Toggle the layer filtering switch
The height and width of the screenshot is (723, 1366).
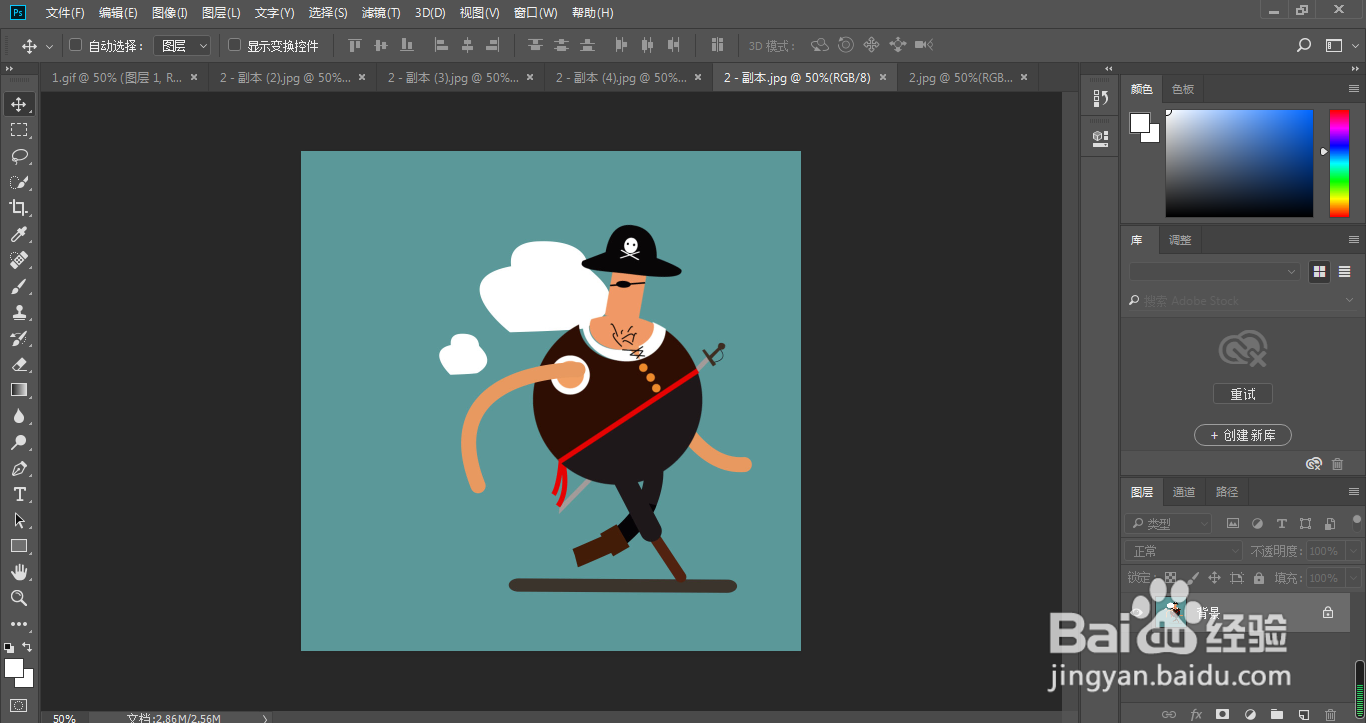tap(1357, 522)
